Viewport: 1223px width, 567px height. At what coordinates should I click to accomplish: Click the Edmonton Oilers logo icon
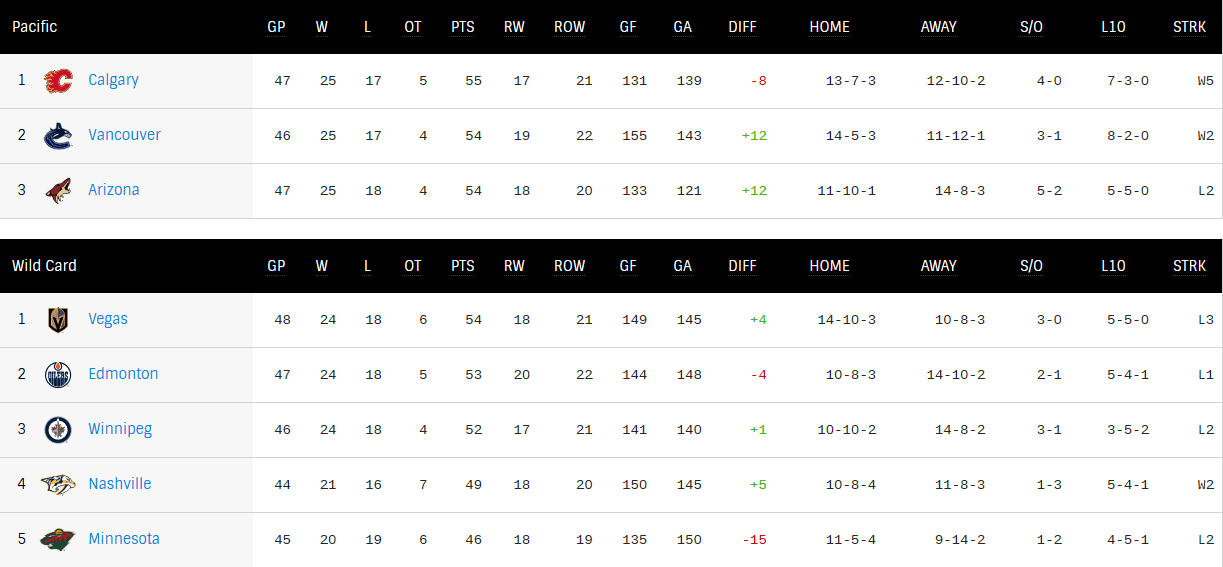point(59,375)
